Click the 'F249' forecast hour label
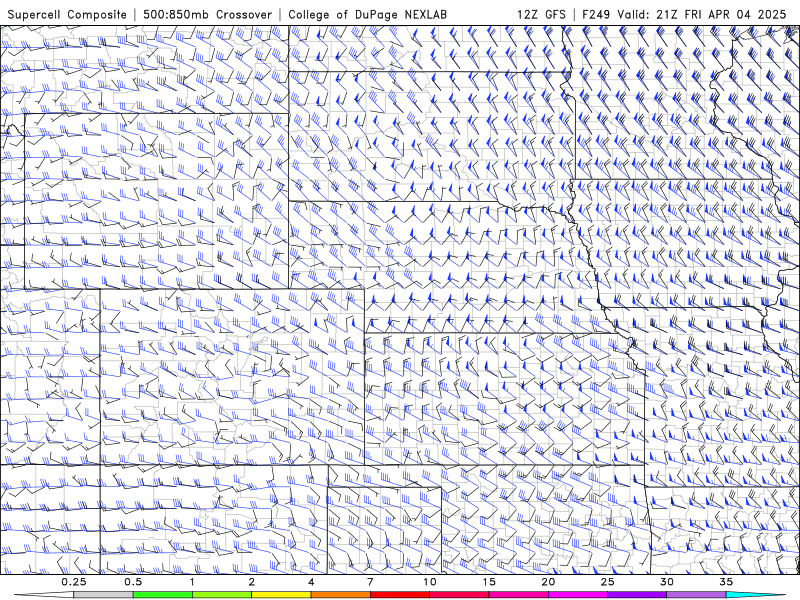The width and height of the screenshot is (800, 600). tap(597, 15)
